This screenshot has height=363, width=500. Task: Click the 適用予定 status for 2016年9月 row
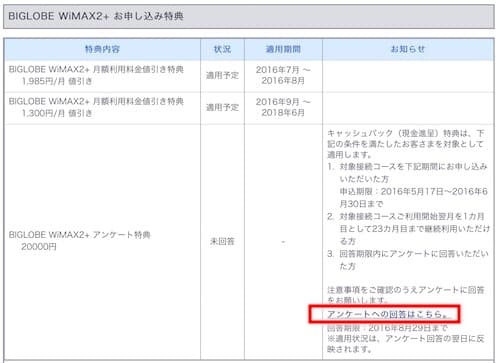(222, 107)
